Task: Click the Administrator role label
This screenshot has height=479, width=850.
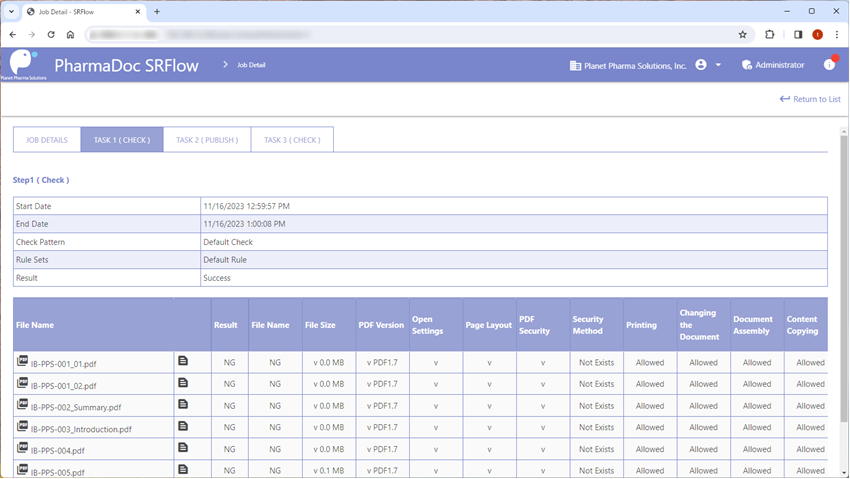Action: tap(780, 65)
